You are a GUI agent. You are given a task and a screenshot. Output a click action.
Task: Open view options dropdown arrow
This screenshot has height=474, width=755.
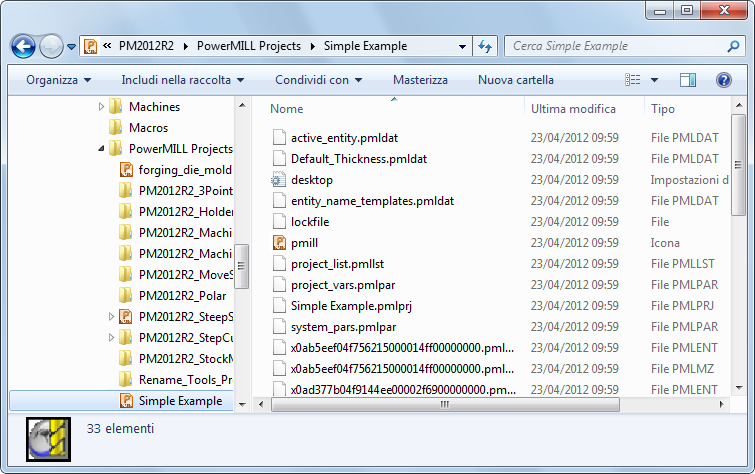[654, 80]
